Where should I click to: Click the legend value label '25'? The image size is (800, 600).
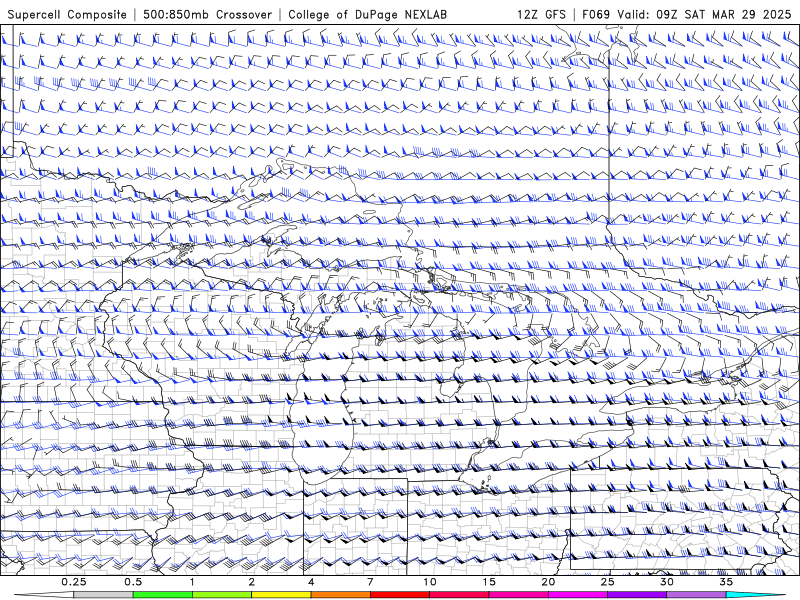tap(608, 582)
